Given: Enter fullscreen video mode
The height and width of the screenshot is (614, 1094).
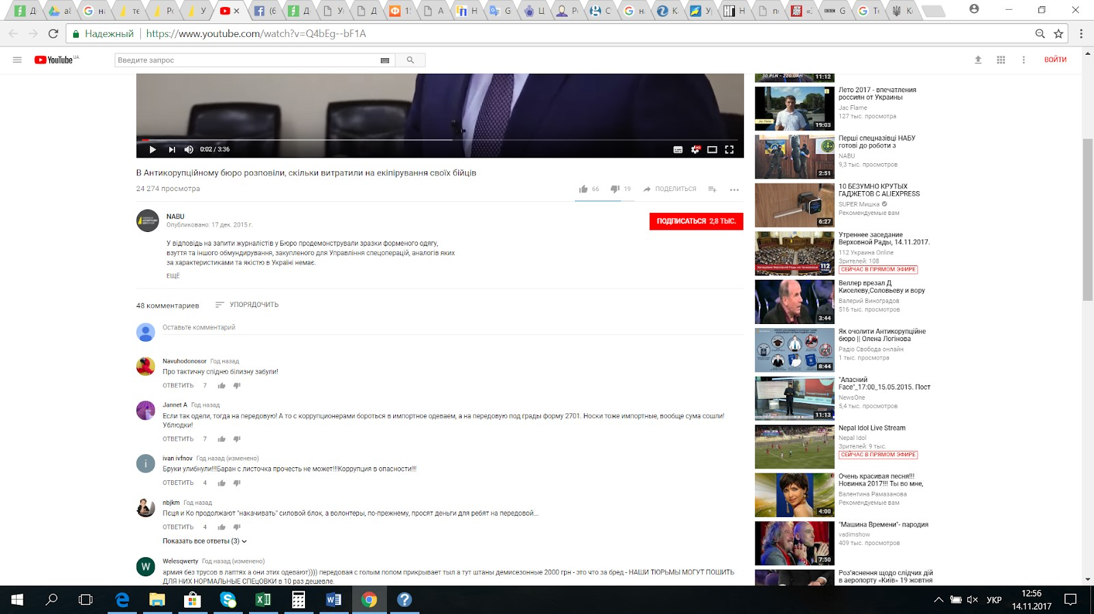Looking at the screenshot, I should tap(730, 150).
